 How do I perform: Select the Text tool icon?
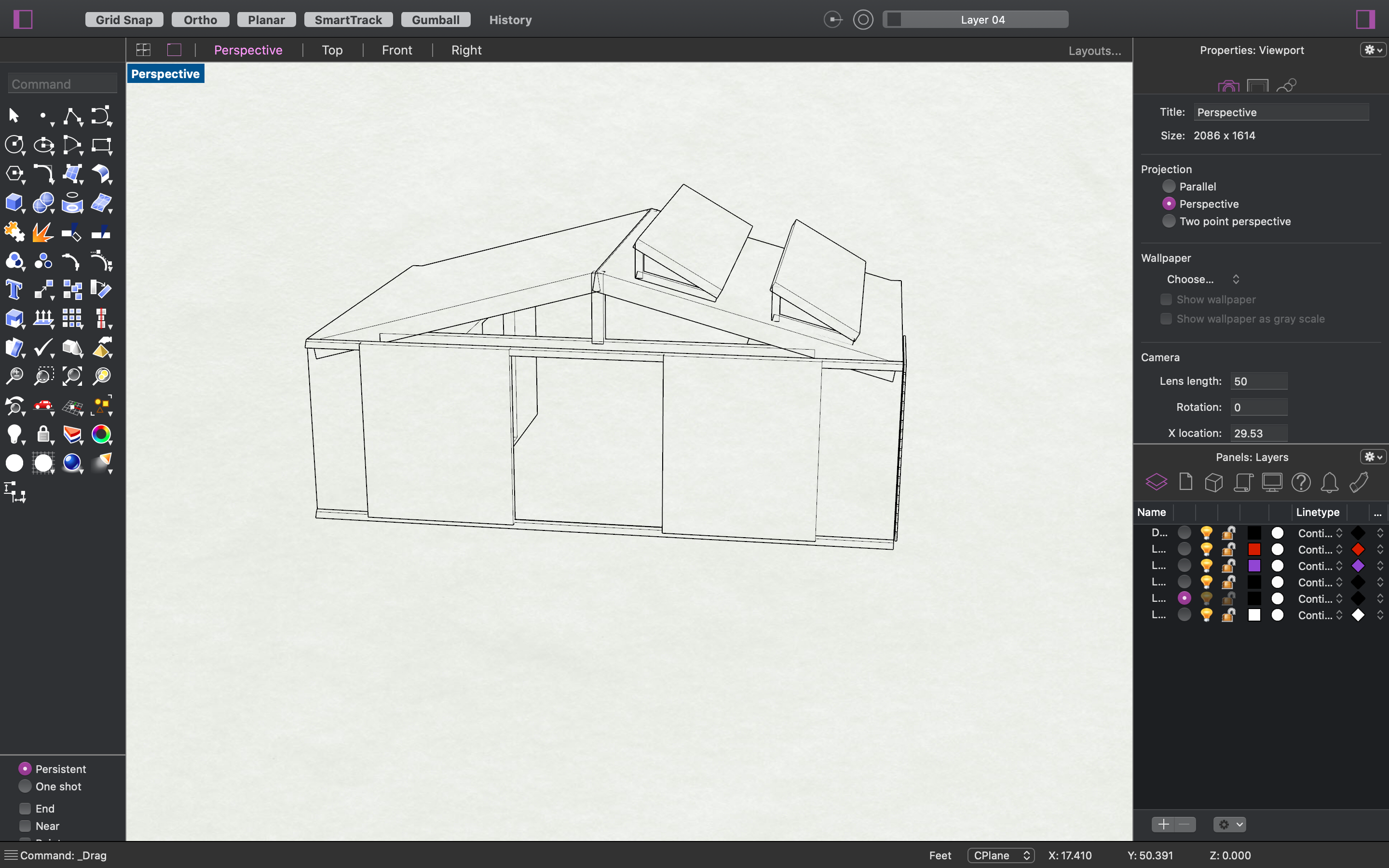click(14, 290)
